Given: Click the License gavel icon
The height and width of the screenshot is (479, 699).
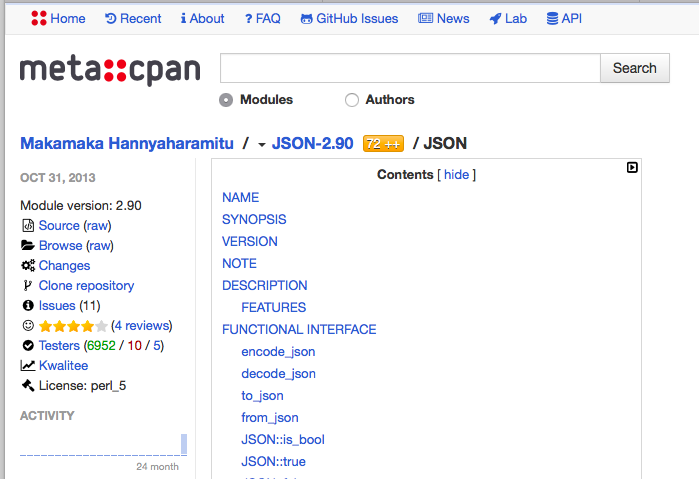Looking at the screenshot, I should coord(28,385).
